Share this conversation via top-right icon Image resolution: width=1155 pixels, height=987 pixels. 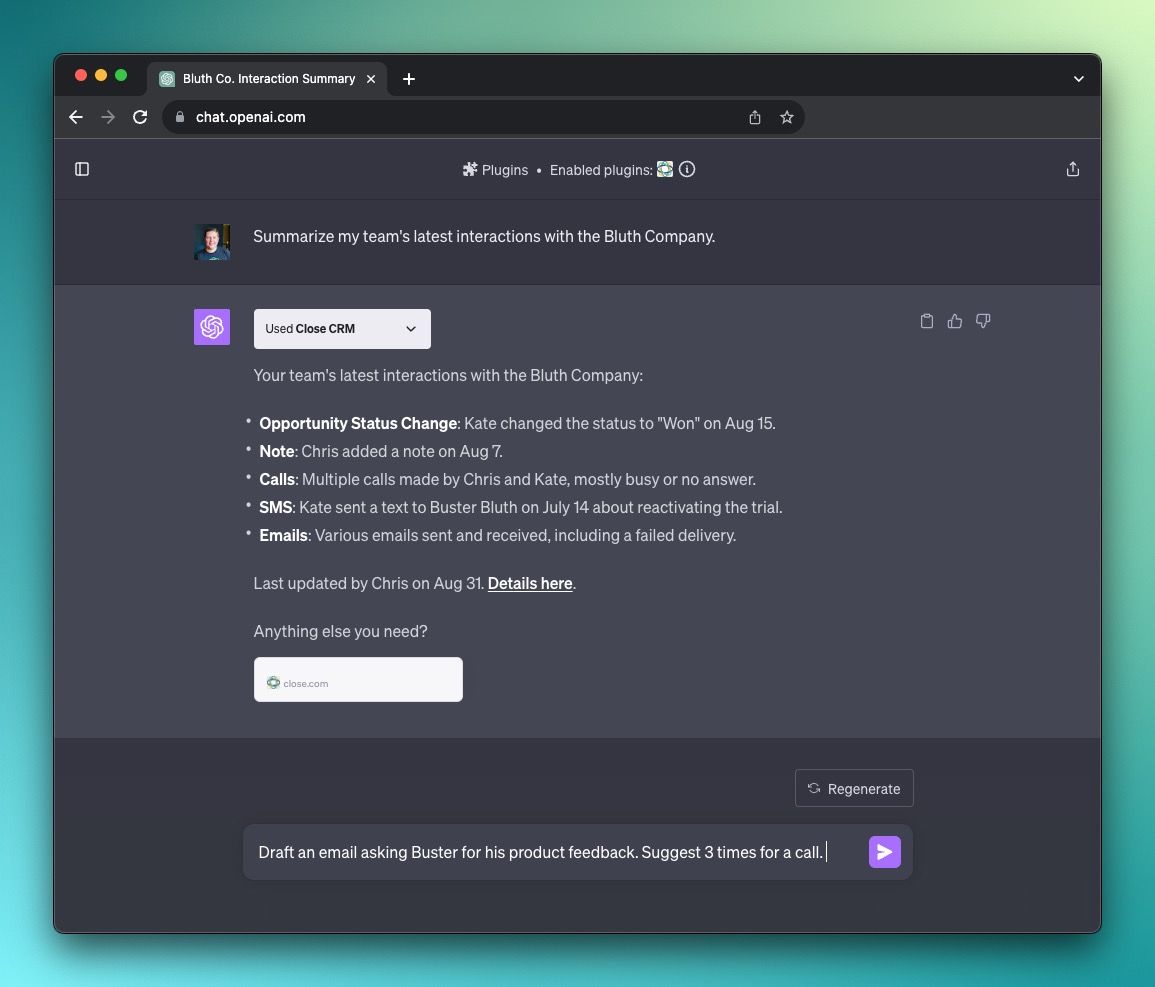pyautogui.click(x=1072, y=169)
